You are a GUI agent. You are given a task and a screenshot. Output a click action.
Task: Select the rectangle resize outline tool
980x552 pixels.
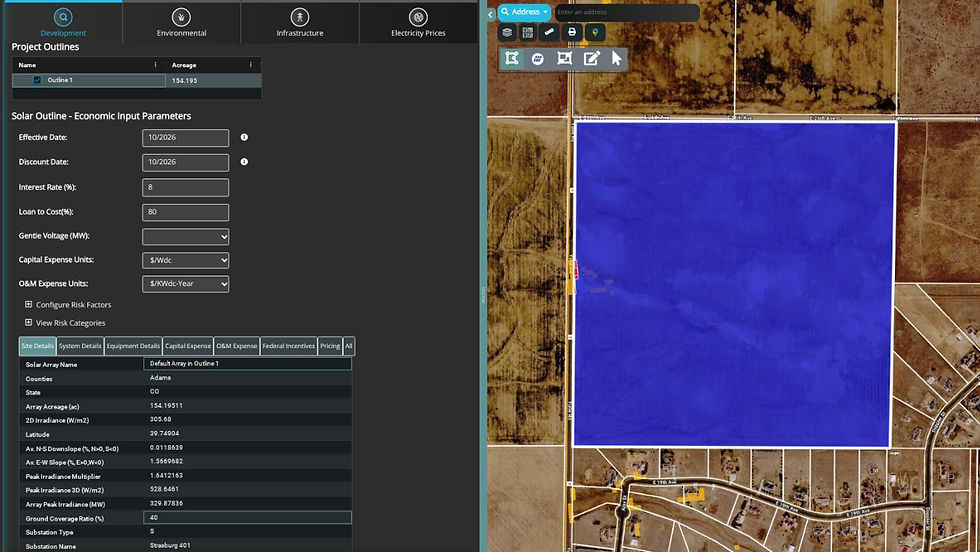coord(564,58)
